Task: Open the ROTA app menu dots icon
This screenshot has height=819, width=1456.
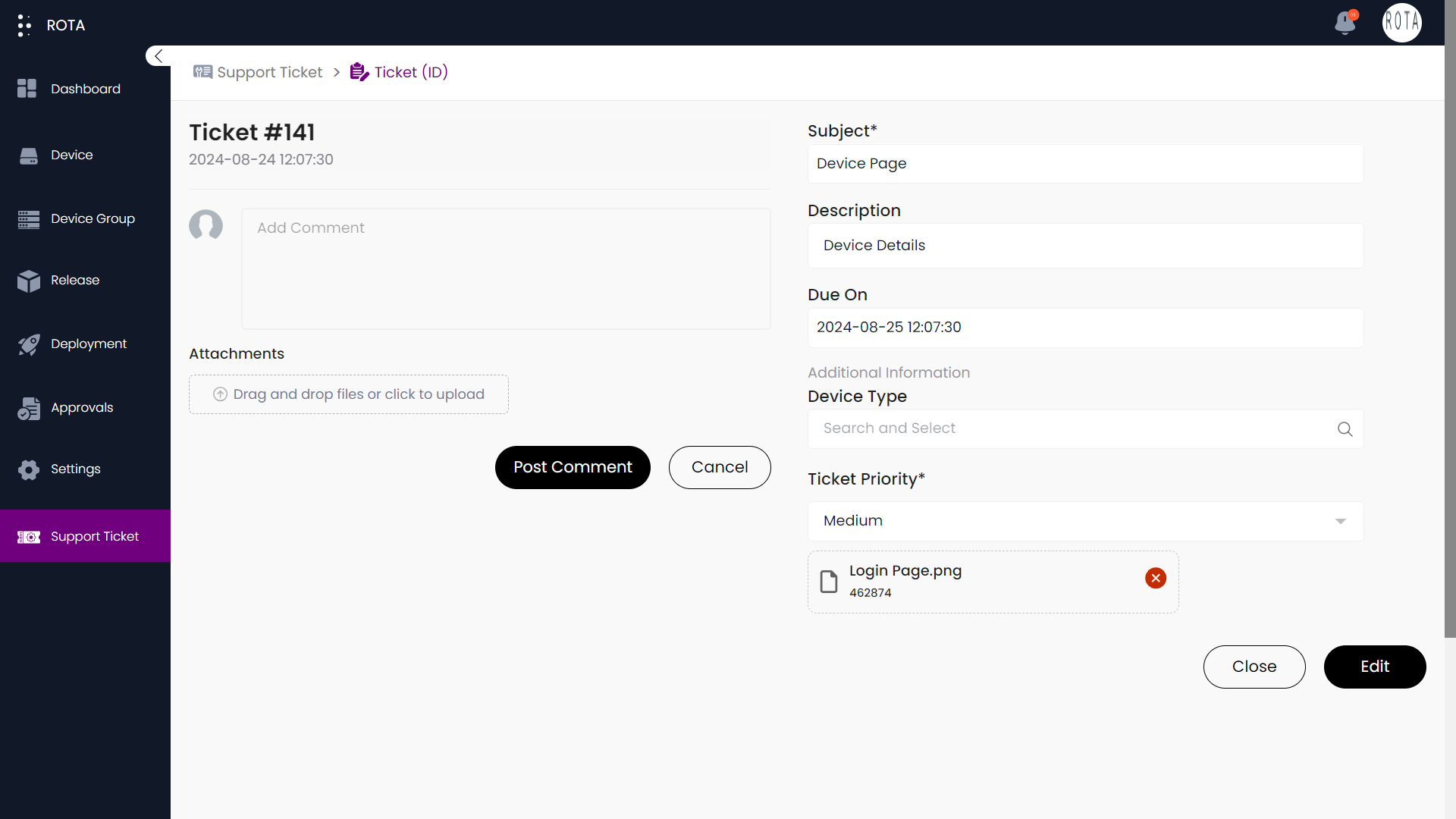Action: pyautogui.click(x=24, y=25)
